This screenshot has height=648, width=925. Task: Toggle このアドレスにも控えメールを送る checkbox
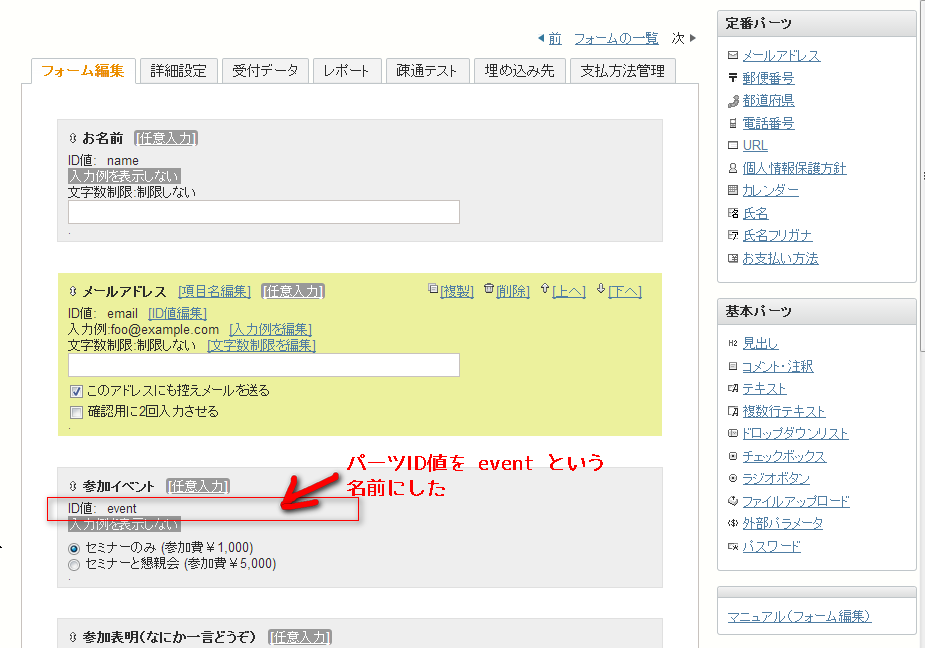[76, 391]
